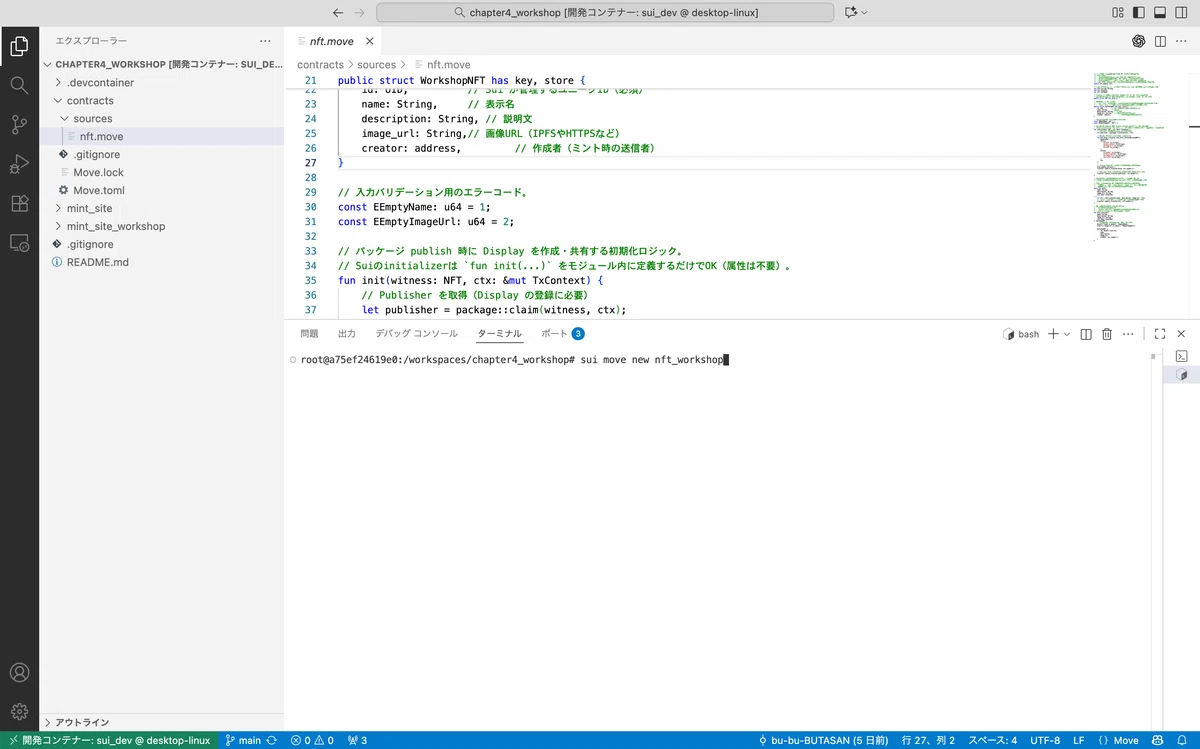Toggle the primary sidebar visibility
This screenshot has width=1200, height=749.
(x=1139, y=13)
